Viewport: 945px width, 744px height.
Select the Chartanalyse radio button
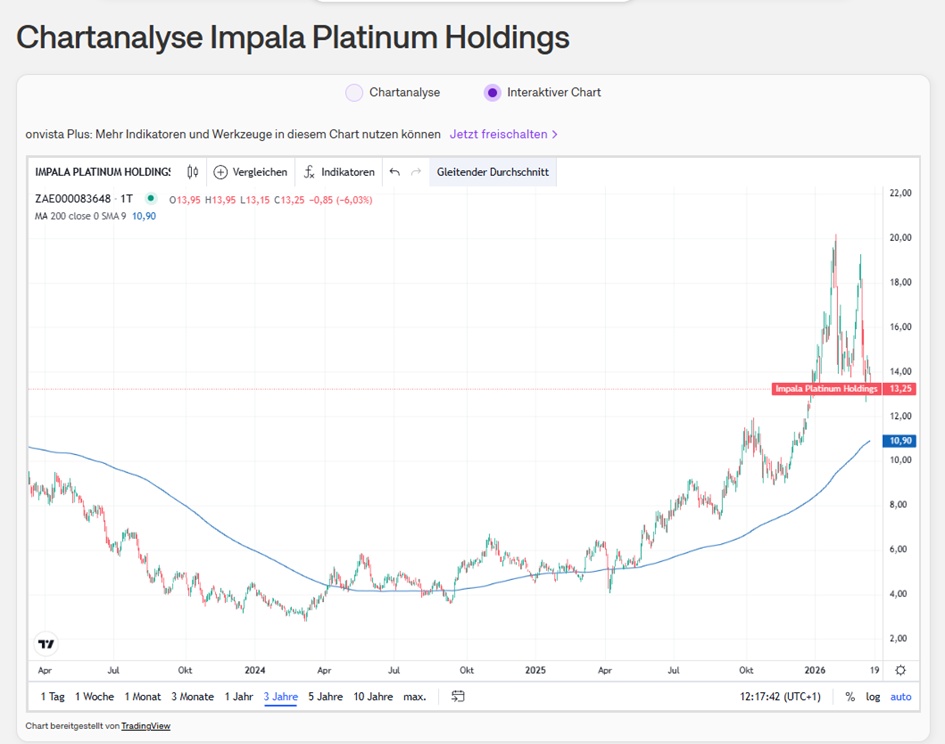(354, 93)
